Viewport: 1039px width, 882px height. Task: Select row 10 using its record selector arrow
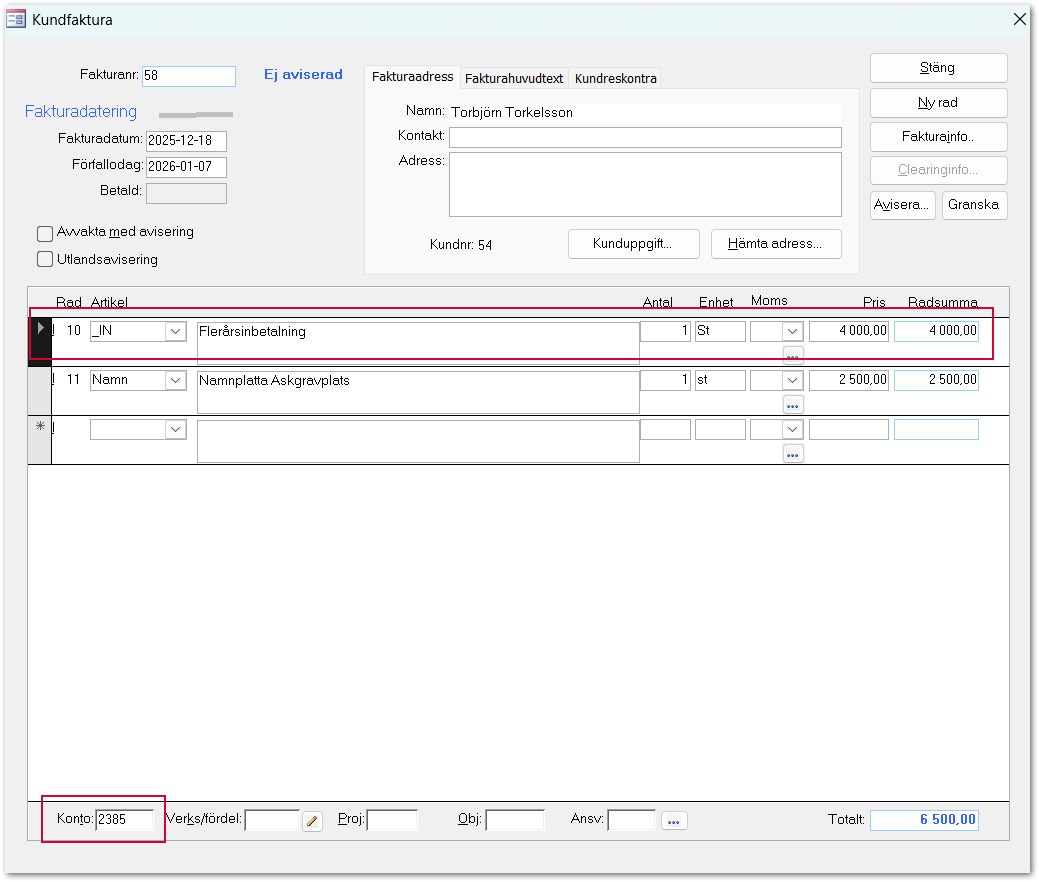(40, 328)
